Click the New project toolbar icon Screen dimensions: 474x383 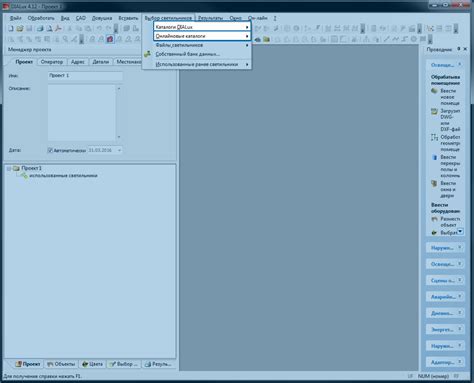tap(11, 29)
